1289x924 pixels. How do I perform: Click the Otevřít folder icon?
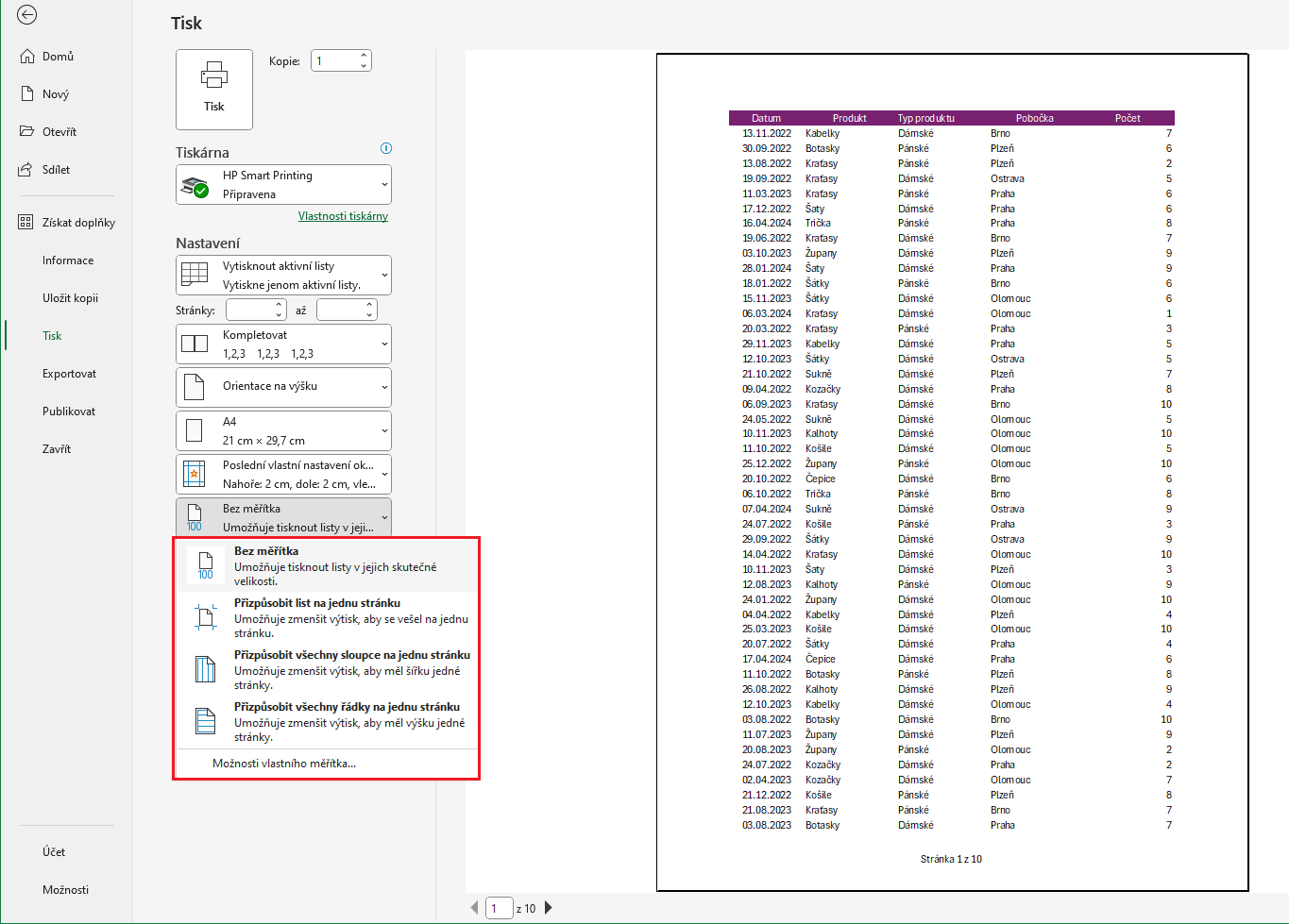tap(27, 132)
